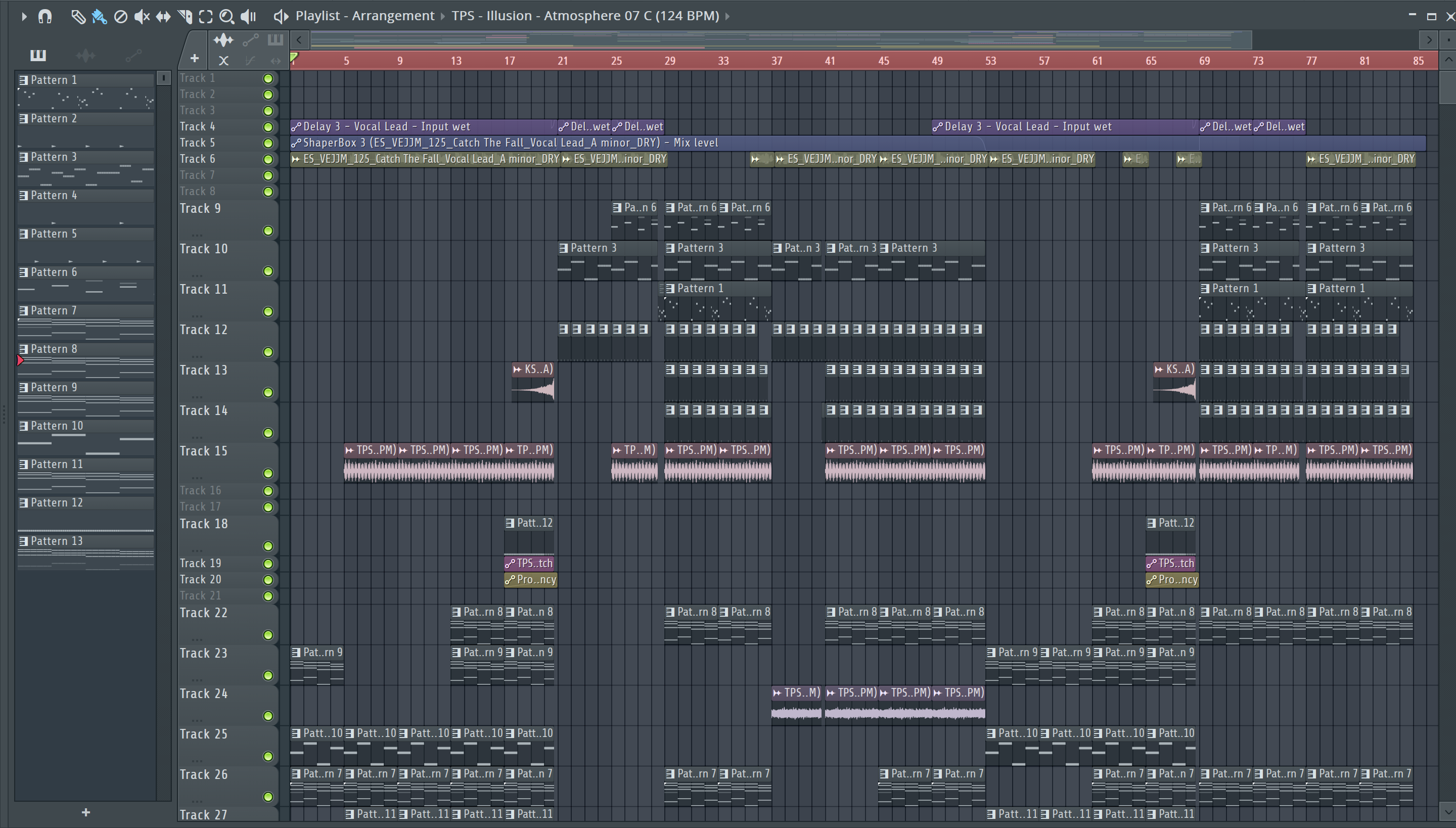Select the Zoom magnifier tool
This screenshot has height=828, width=1456.
(x=227, y=17)
